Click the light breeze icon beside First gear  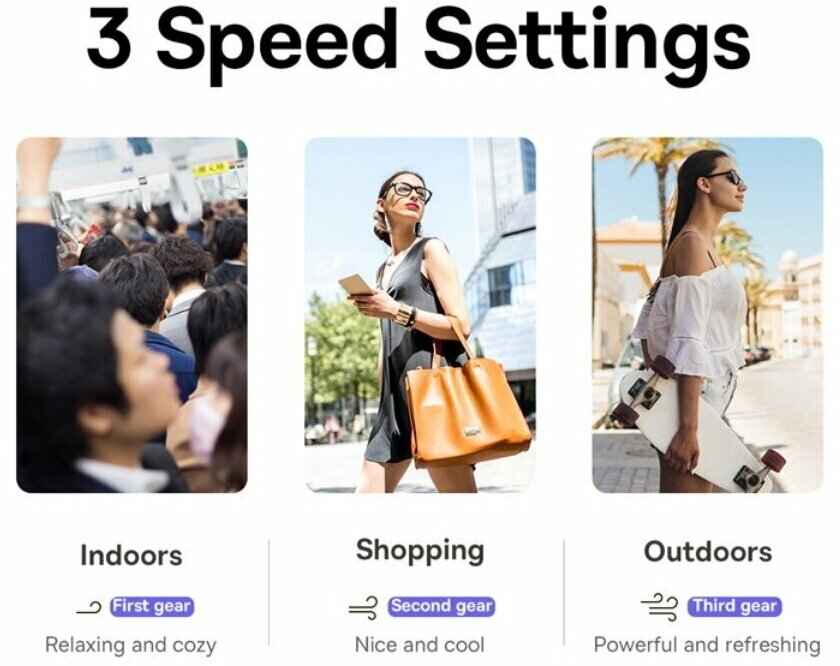click(88, 608)
